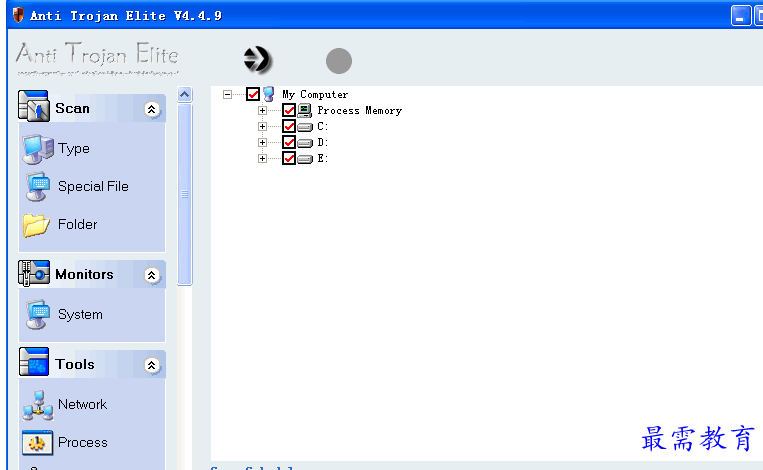
Task: Open the Tools section icon
Action: 34,362
